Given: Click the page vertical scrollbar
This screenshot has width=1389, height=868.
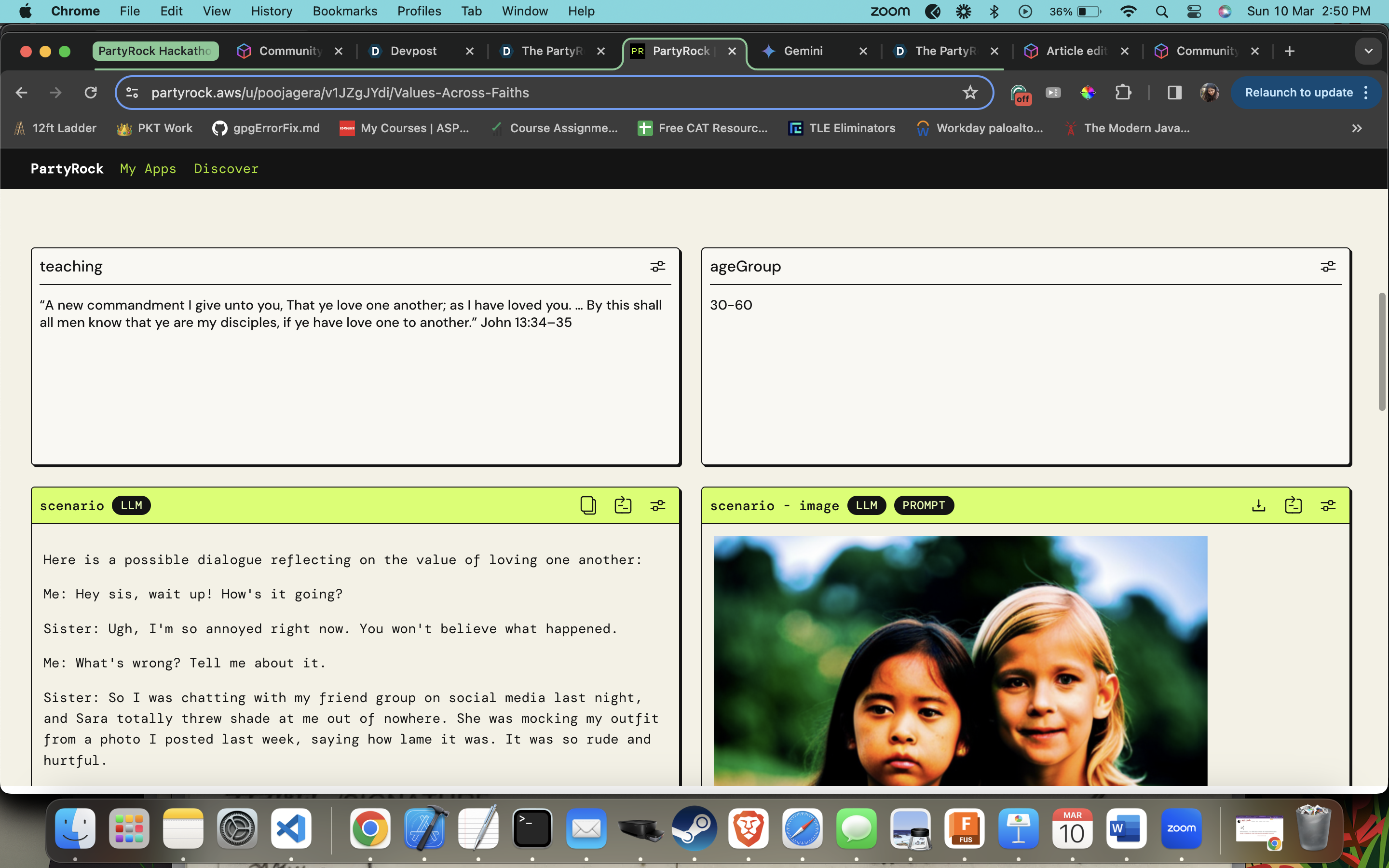Looking at the screenshot, I should click(x=1382, y=352).
